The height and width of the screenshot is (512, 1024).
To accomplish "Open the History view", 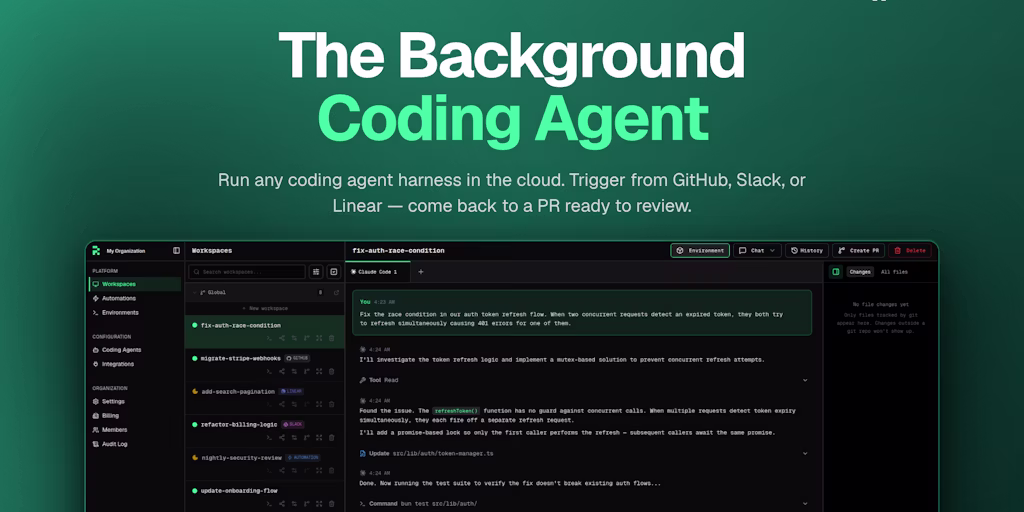I will pos(807,250).
